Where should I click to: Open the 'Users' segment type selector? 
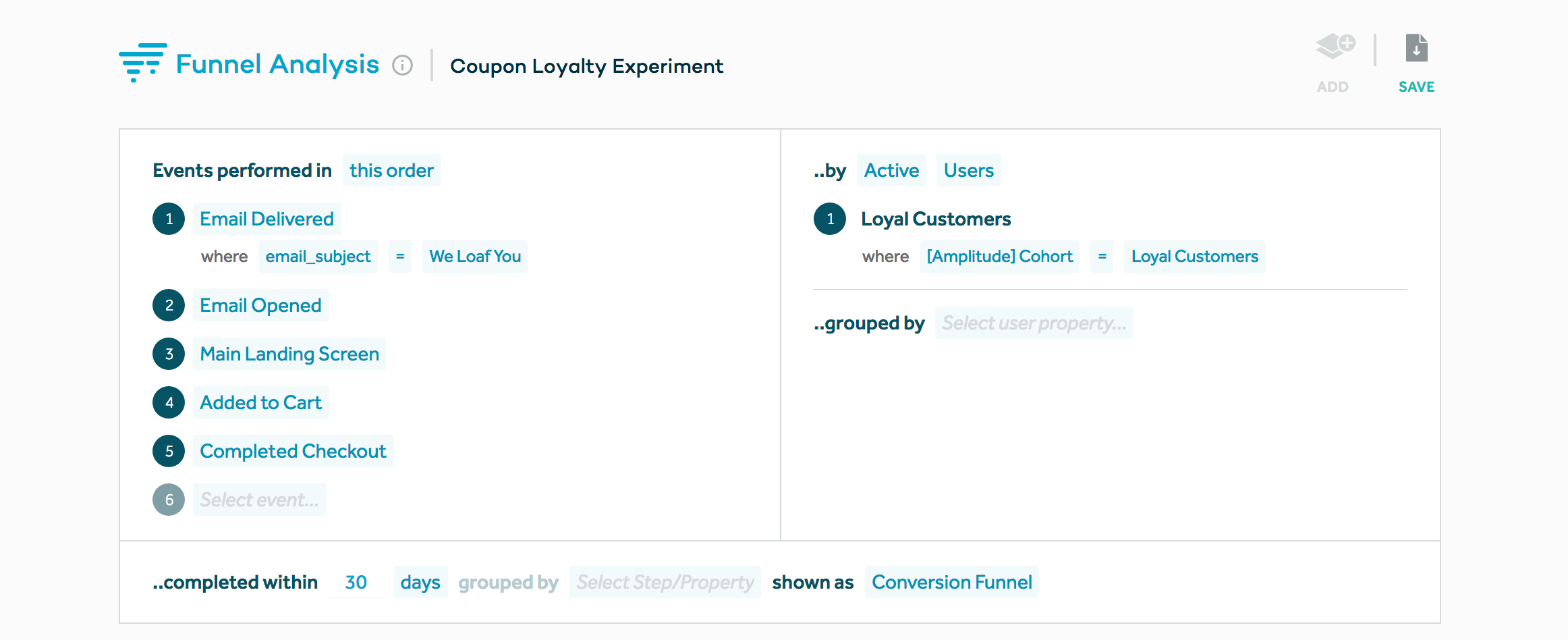pyautogui.click(x=968, y=170)
